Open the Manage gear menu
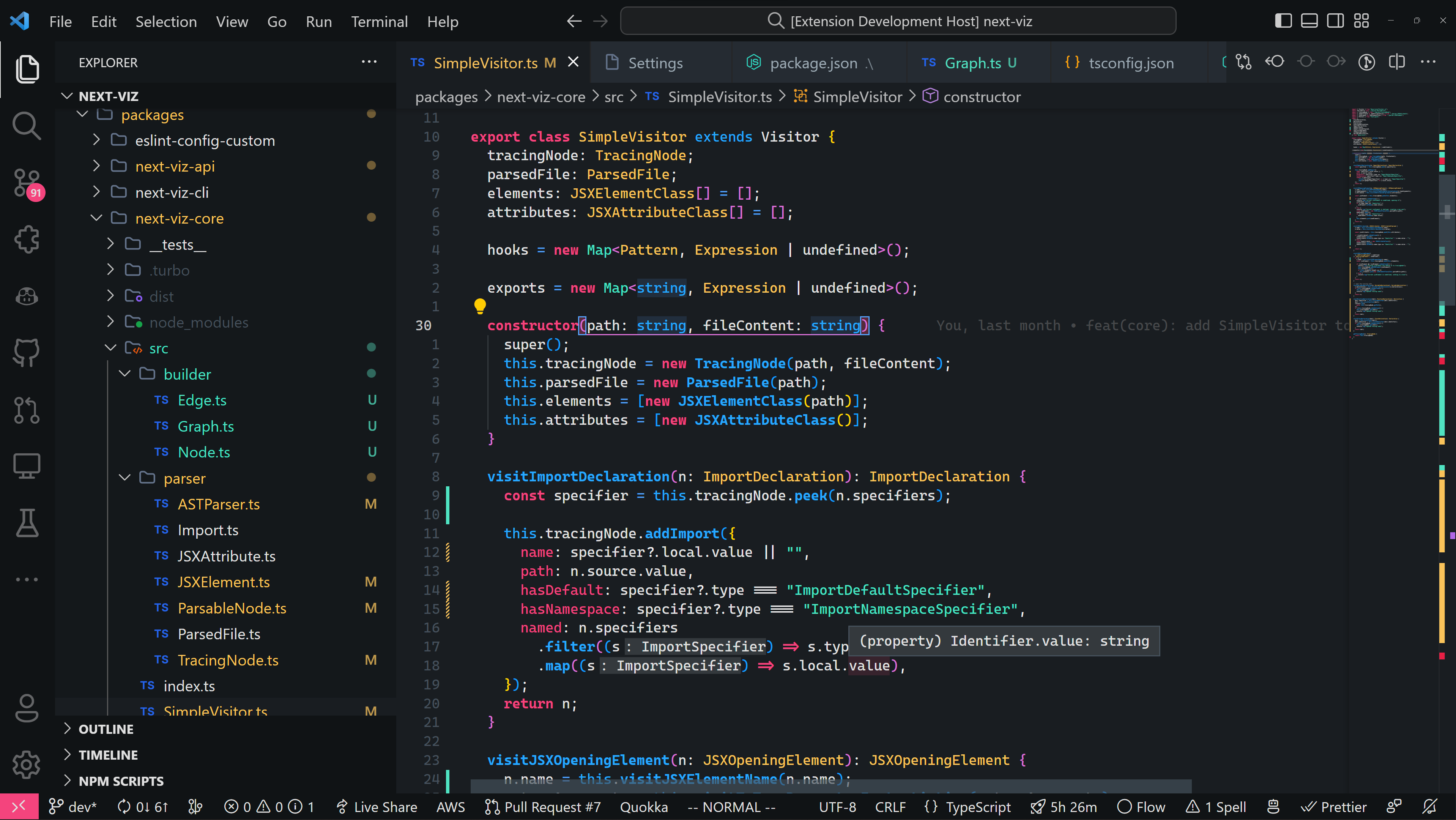The image size is (1456, 820). click(27, 765)
